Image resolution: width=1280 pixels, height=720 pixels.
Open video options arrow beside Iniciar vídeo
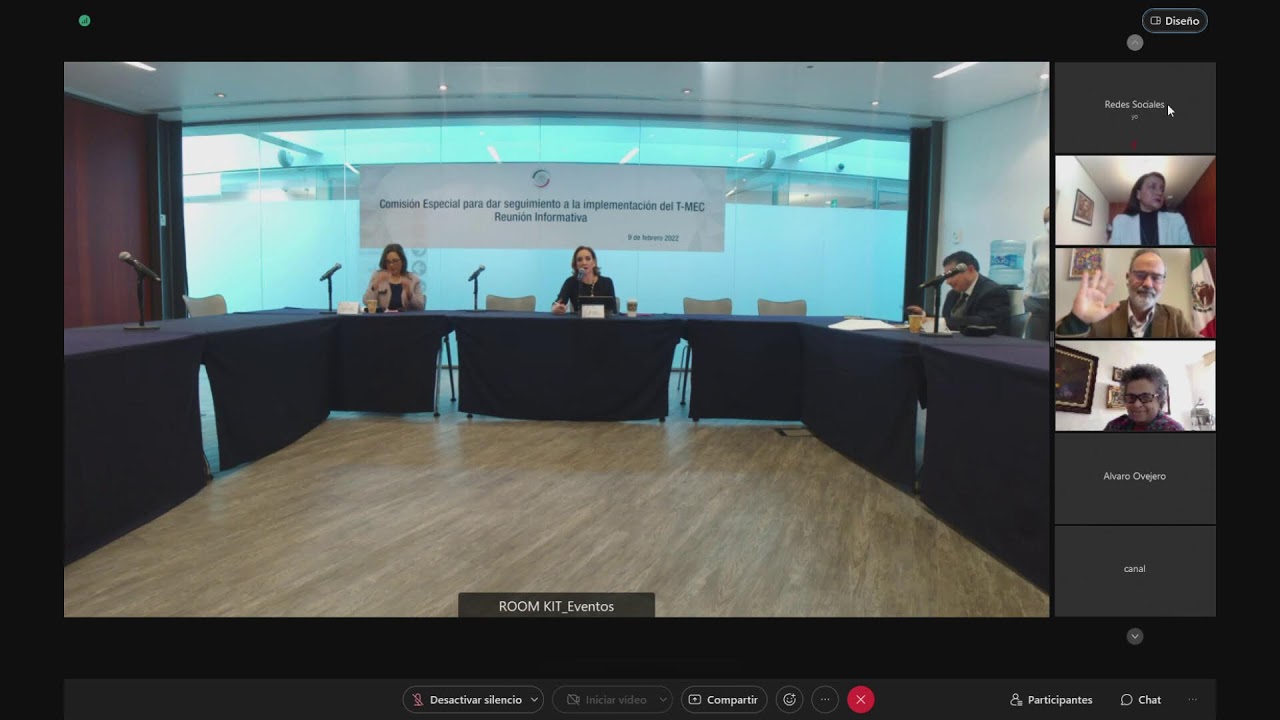662,700
